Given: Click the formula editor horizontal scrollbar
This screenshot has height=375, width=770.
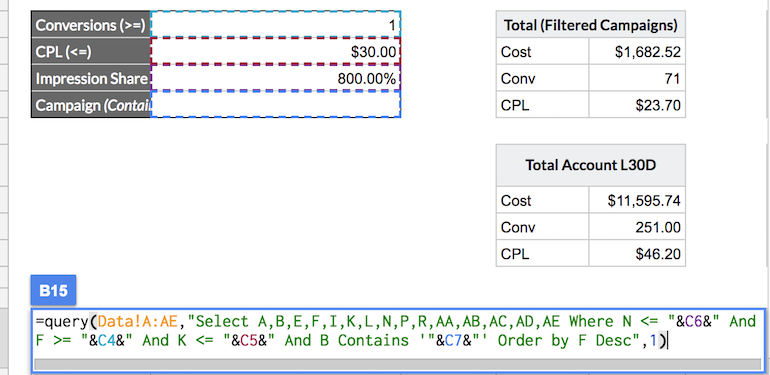Looking at the screenshot, I should click(398, 364).
